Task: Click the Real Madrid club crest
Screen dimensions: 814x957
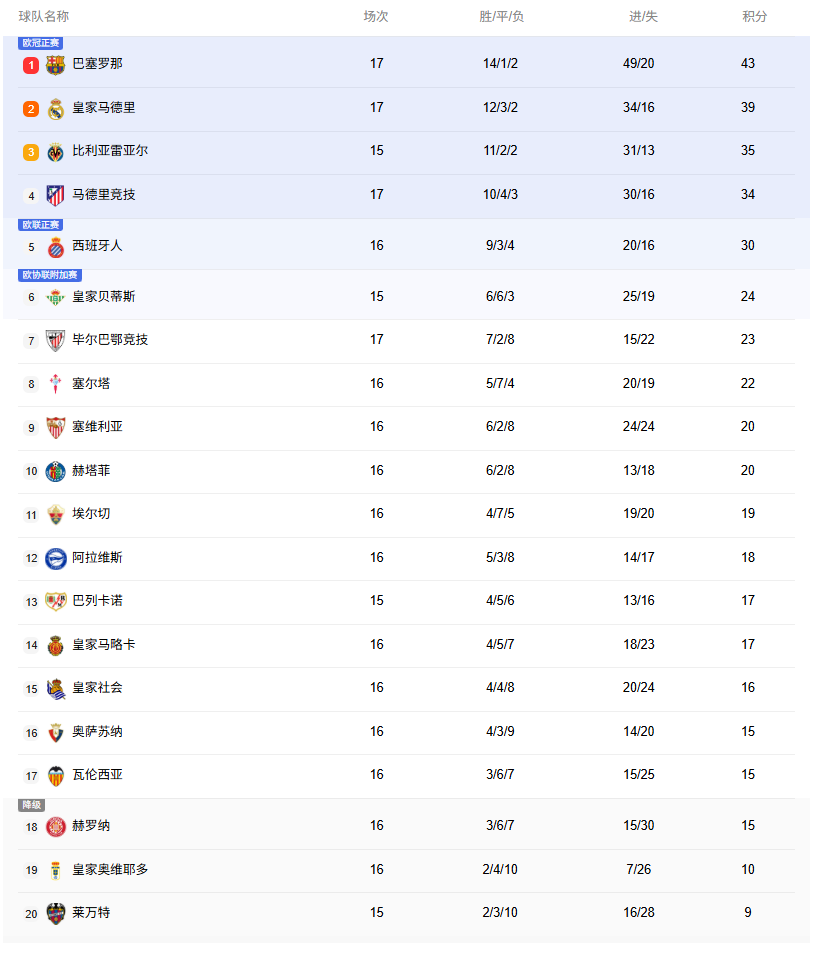Action: tap(56, 109)
